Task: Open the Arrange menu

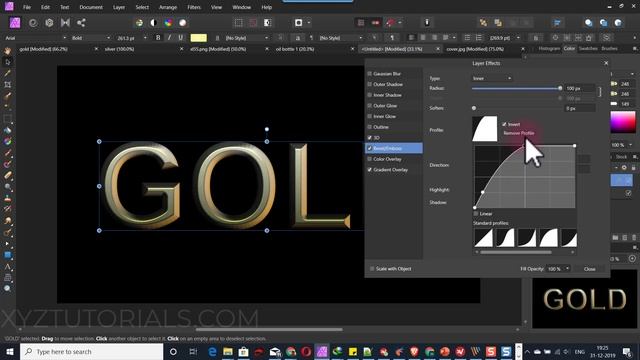Action: 168,7
